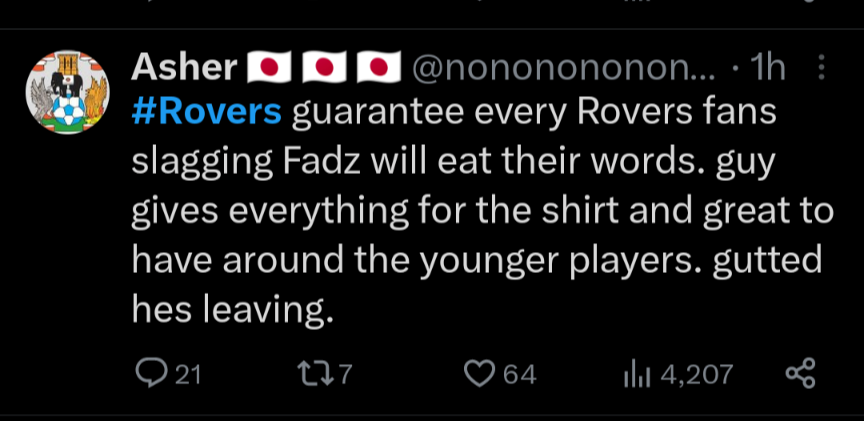Click the third Japan flag emoji in name
The image size is (864, 421).
point(379,68)
